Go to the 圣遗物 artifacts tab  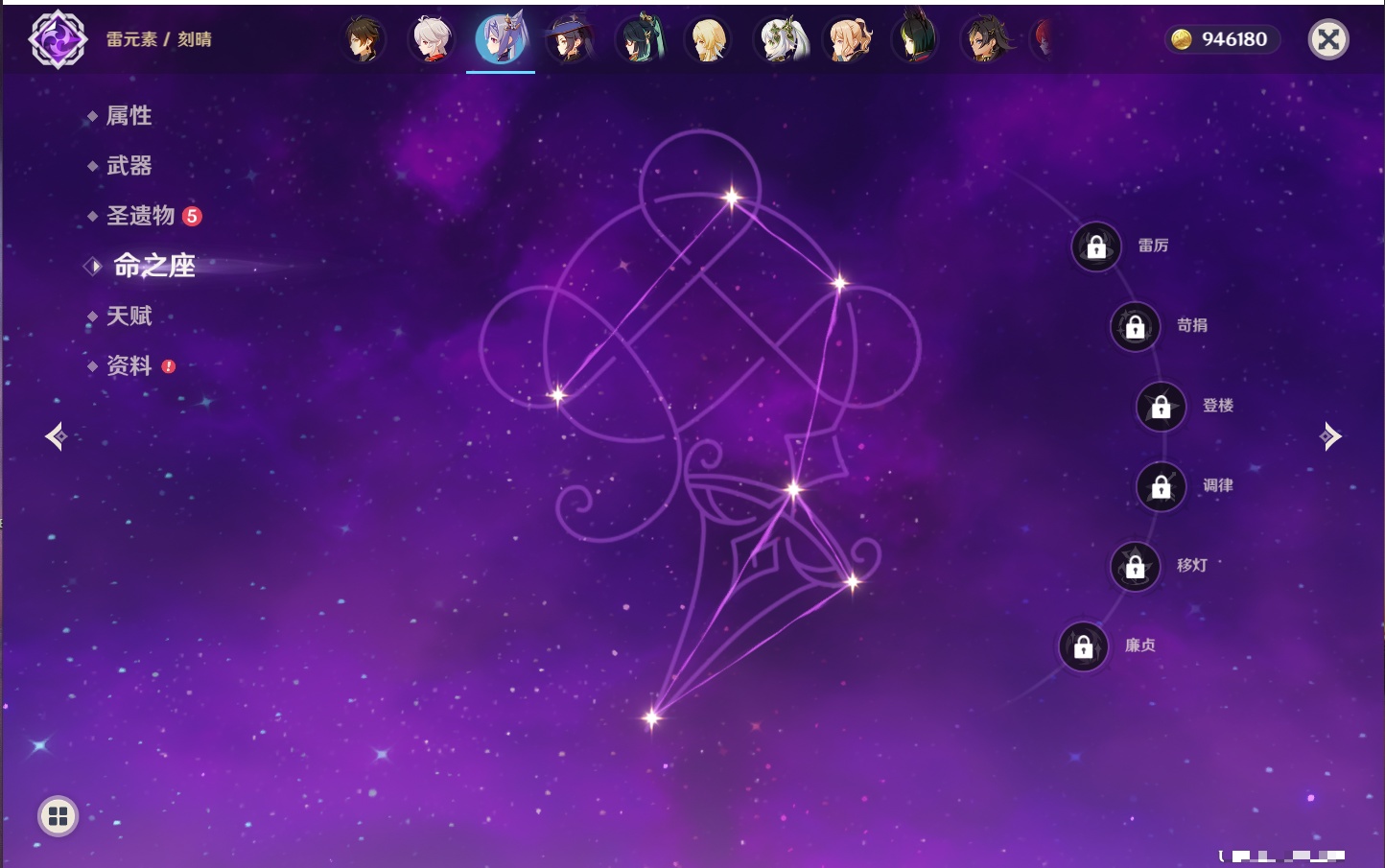coord(140,216)
